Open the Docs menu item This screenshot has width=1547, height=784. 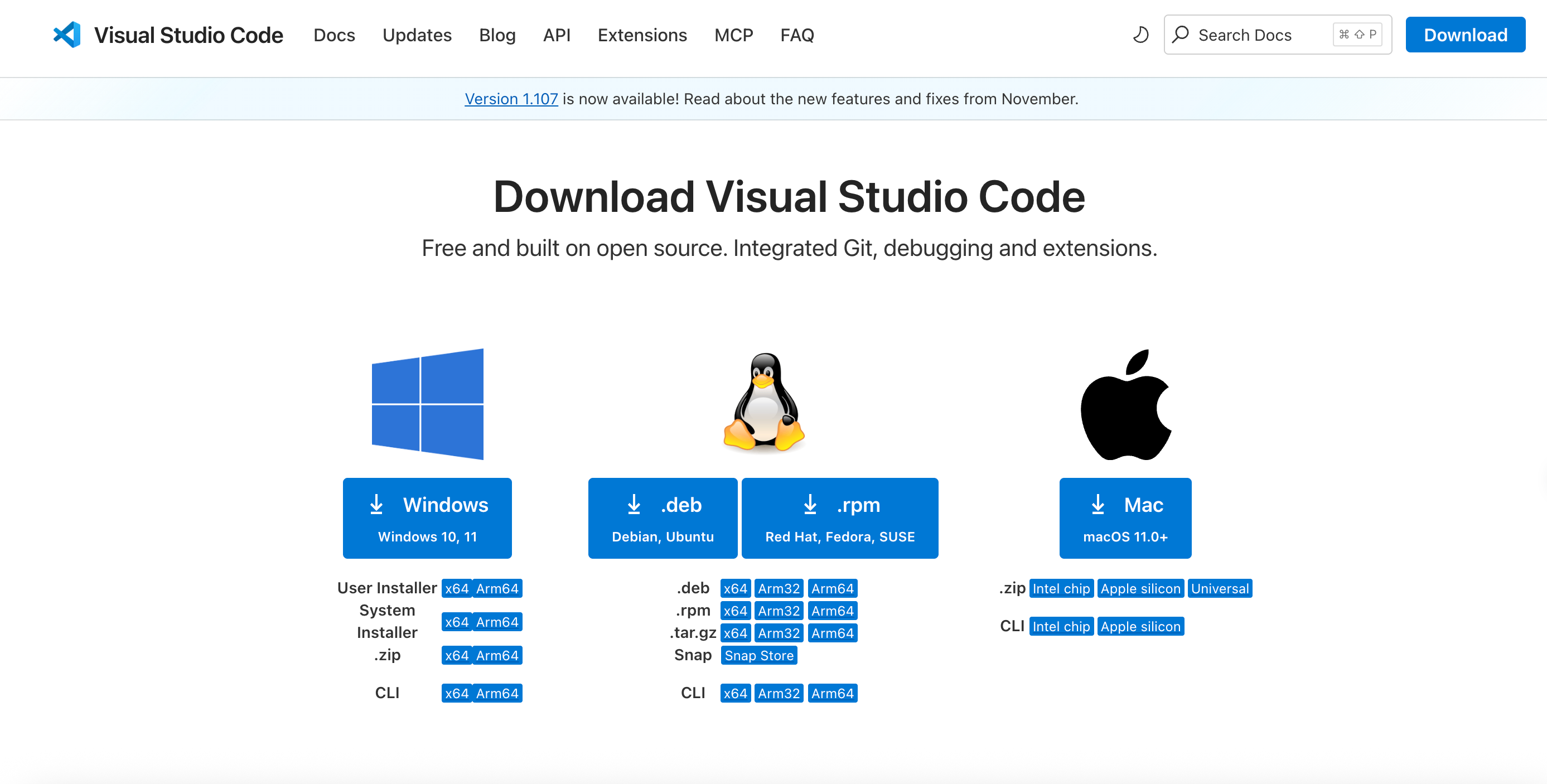(x=335, y=35)
